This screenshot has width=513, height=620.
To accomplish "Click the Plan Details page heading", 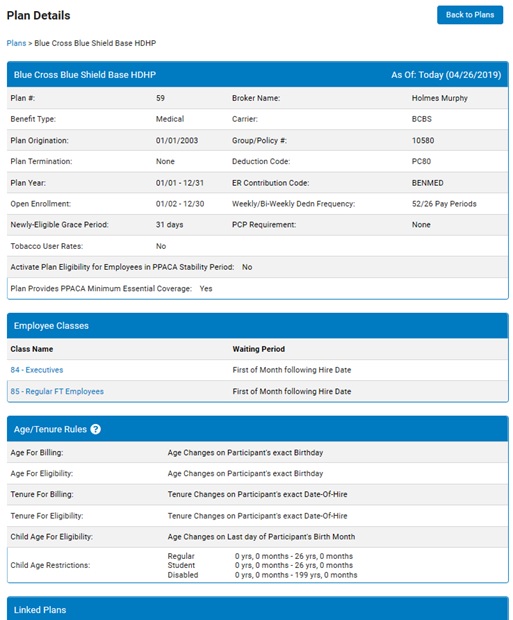I will 38,15.
